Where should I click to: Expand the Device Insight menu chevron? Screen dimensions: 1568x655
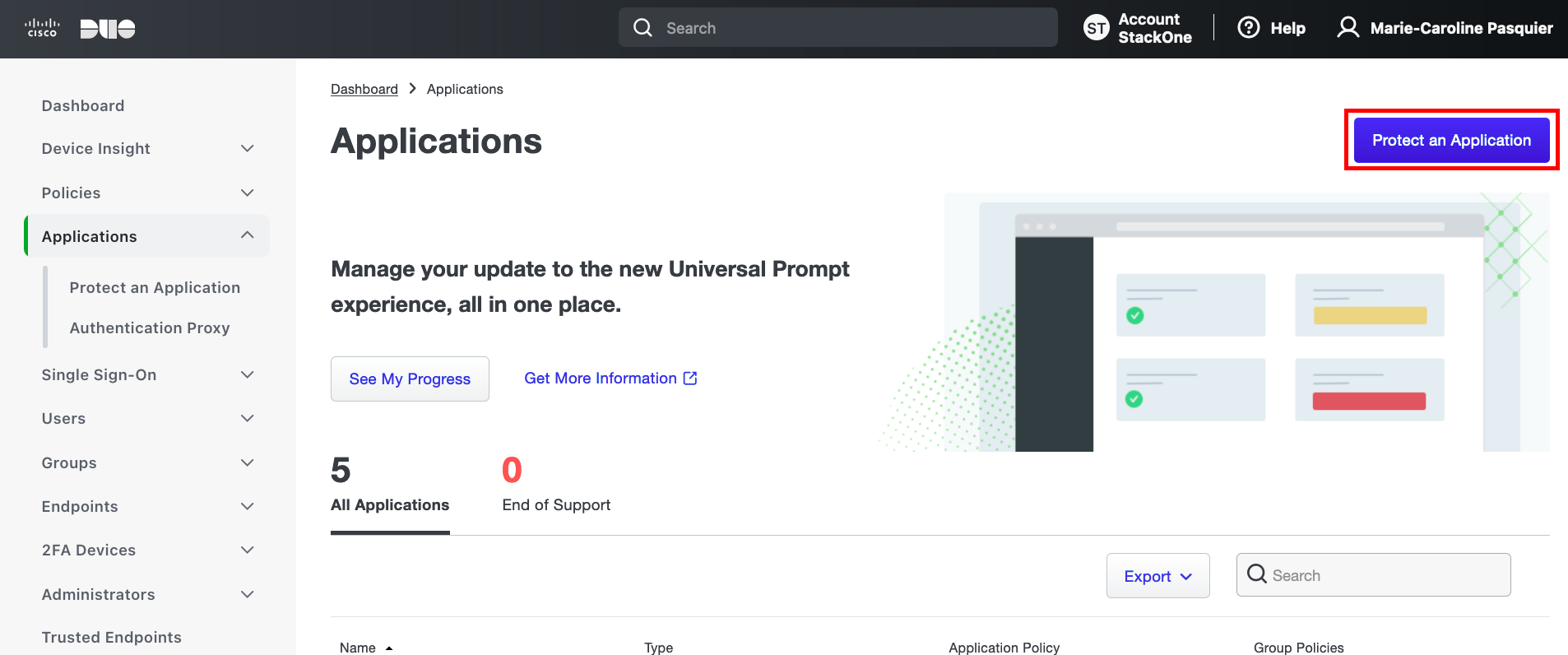click(x=247, y=149)
